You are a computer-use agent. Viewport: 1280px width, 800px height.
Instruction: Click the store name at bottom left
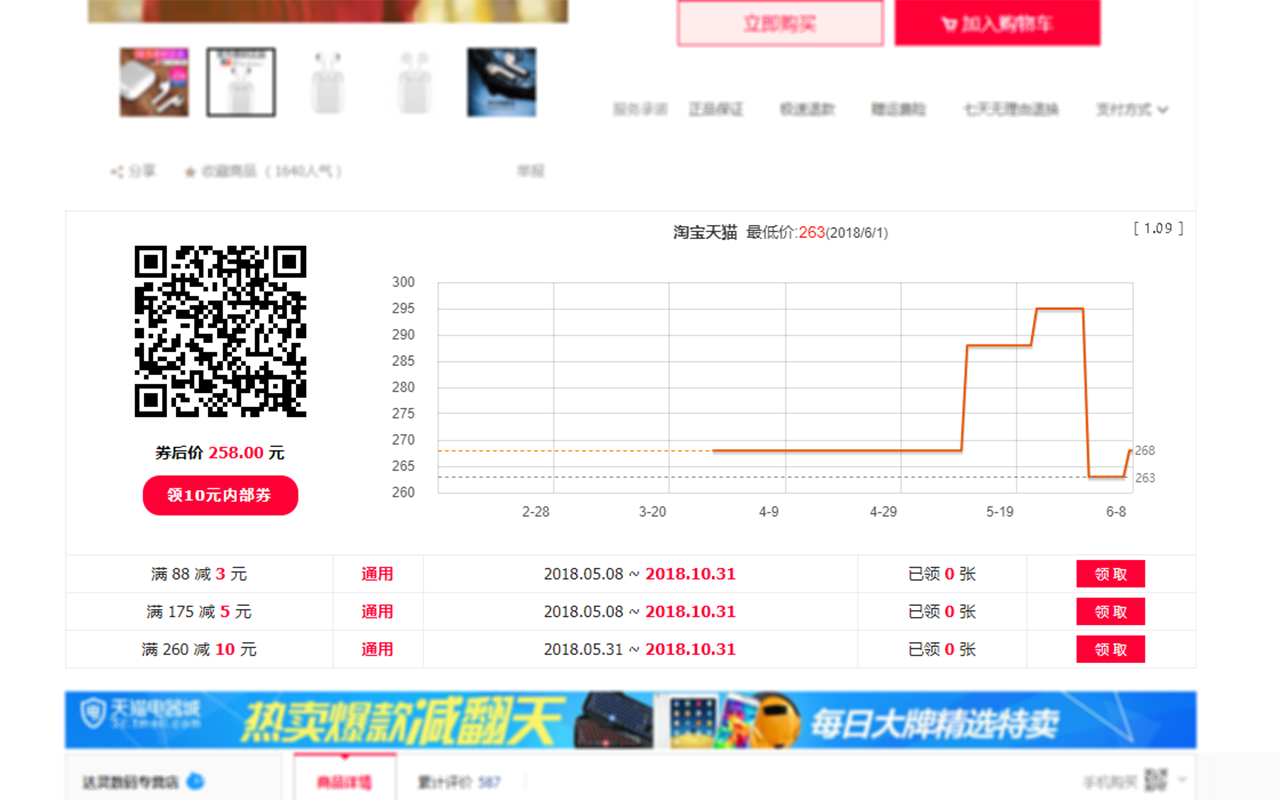tap(130, 782)
